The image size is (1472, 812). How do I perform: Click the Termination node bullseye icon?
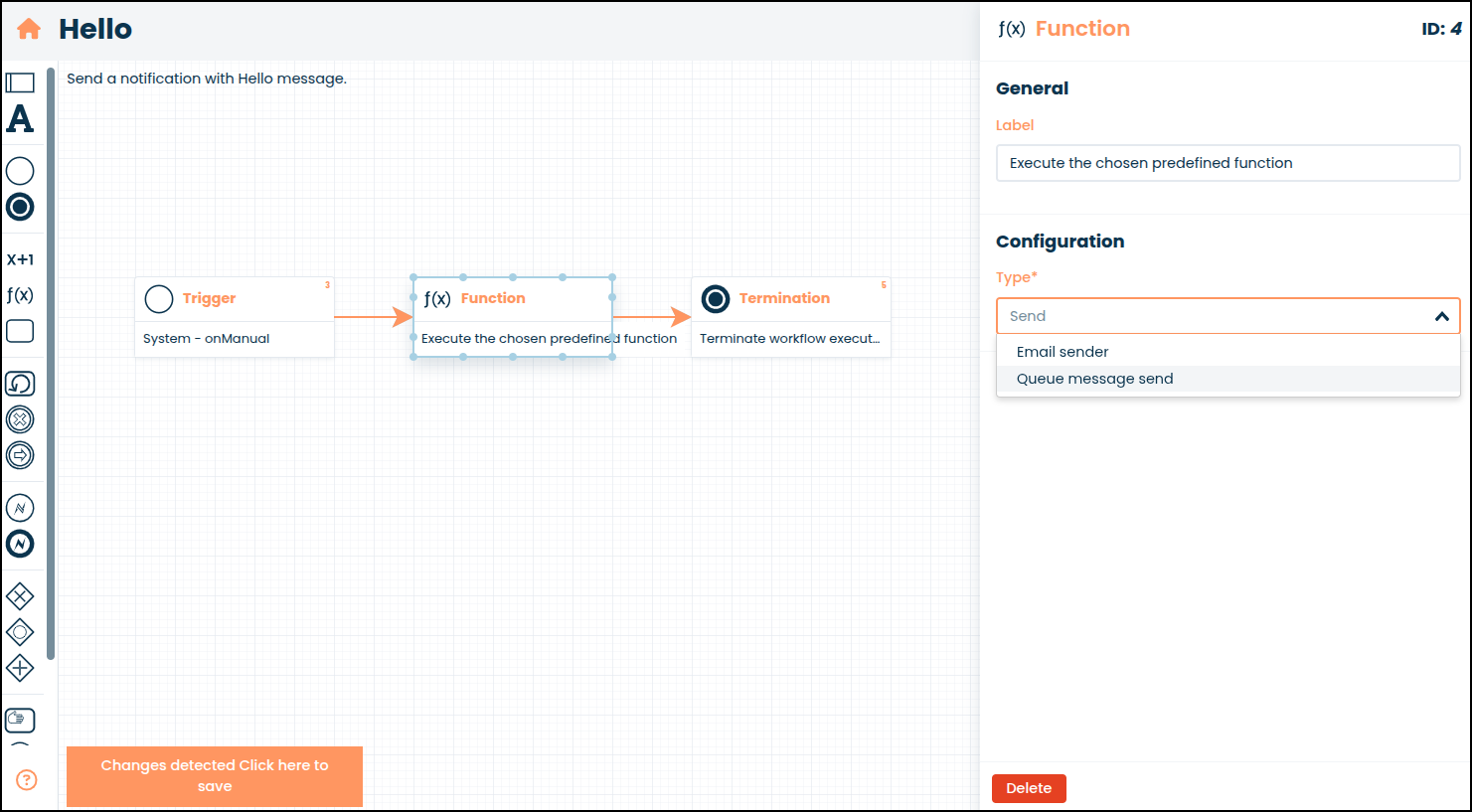[716, 298]
